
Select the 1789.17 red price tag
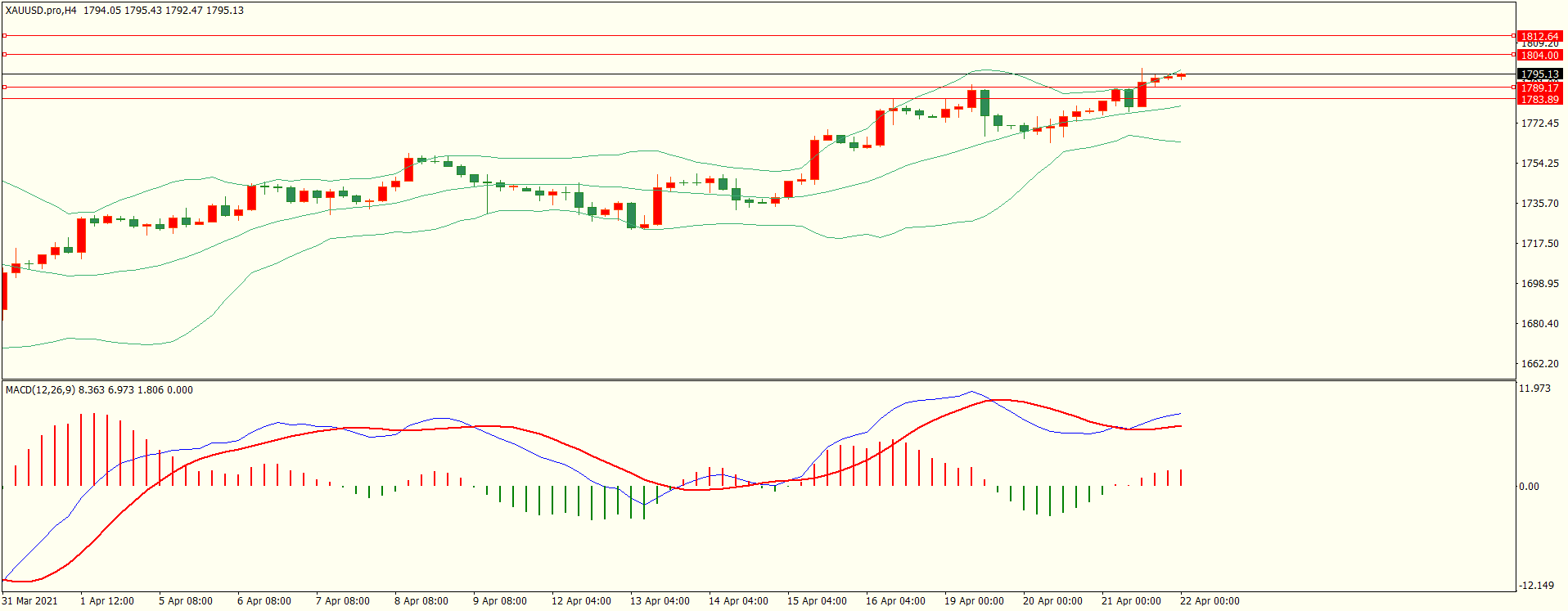point(1539,88)
